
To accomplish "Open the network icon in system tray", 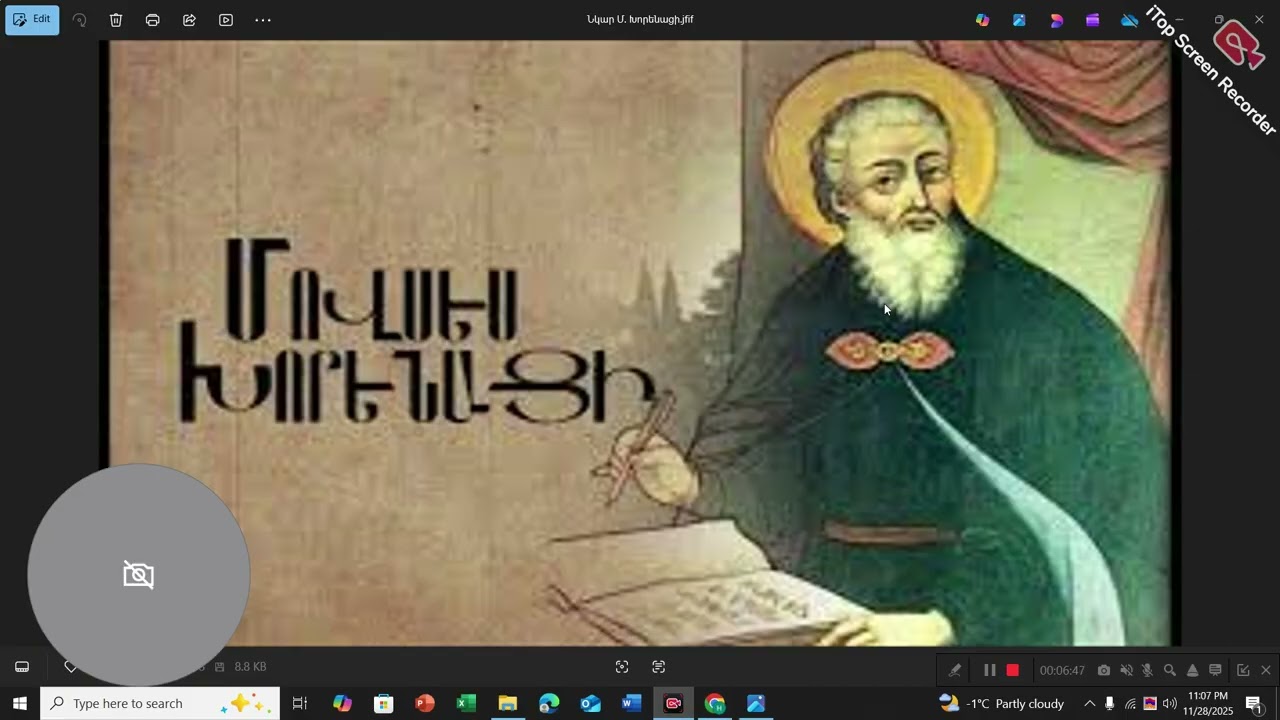I will 1130,703.
